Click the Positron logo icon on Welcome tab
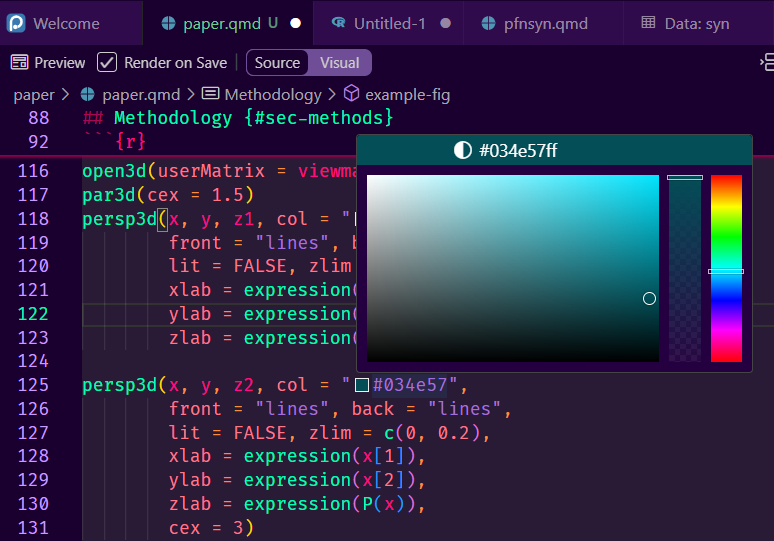Image resolution: width=774 pixels, height=541 pixels. click(x=17, y=23)
